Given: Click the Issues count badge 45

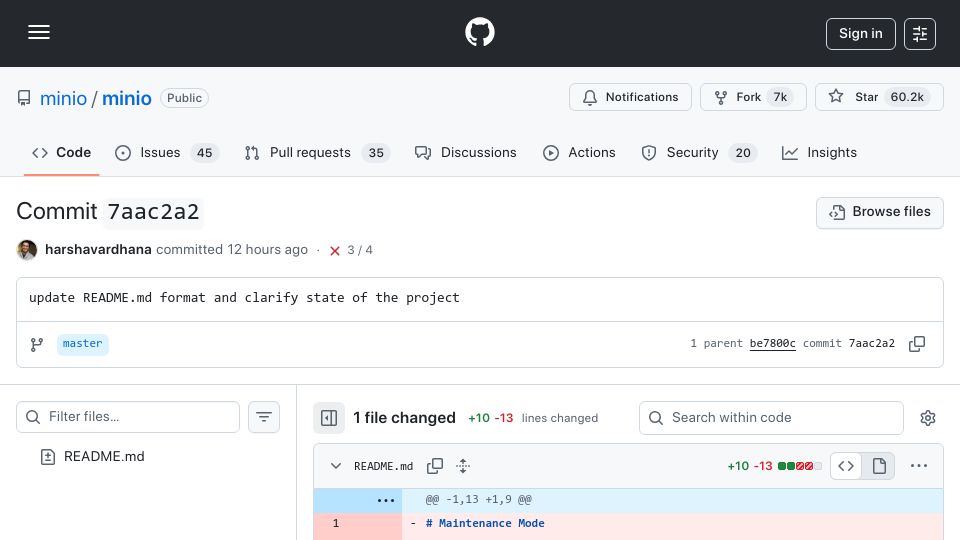Looking at the screenshot, I should 204,153.
